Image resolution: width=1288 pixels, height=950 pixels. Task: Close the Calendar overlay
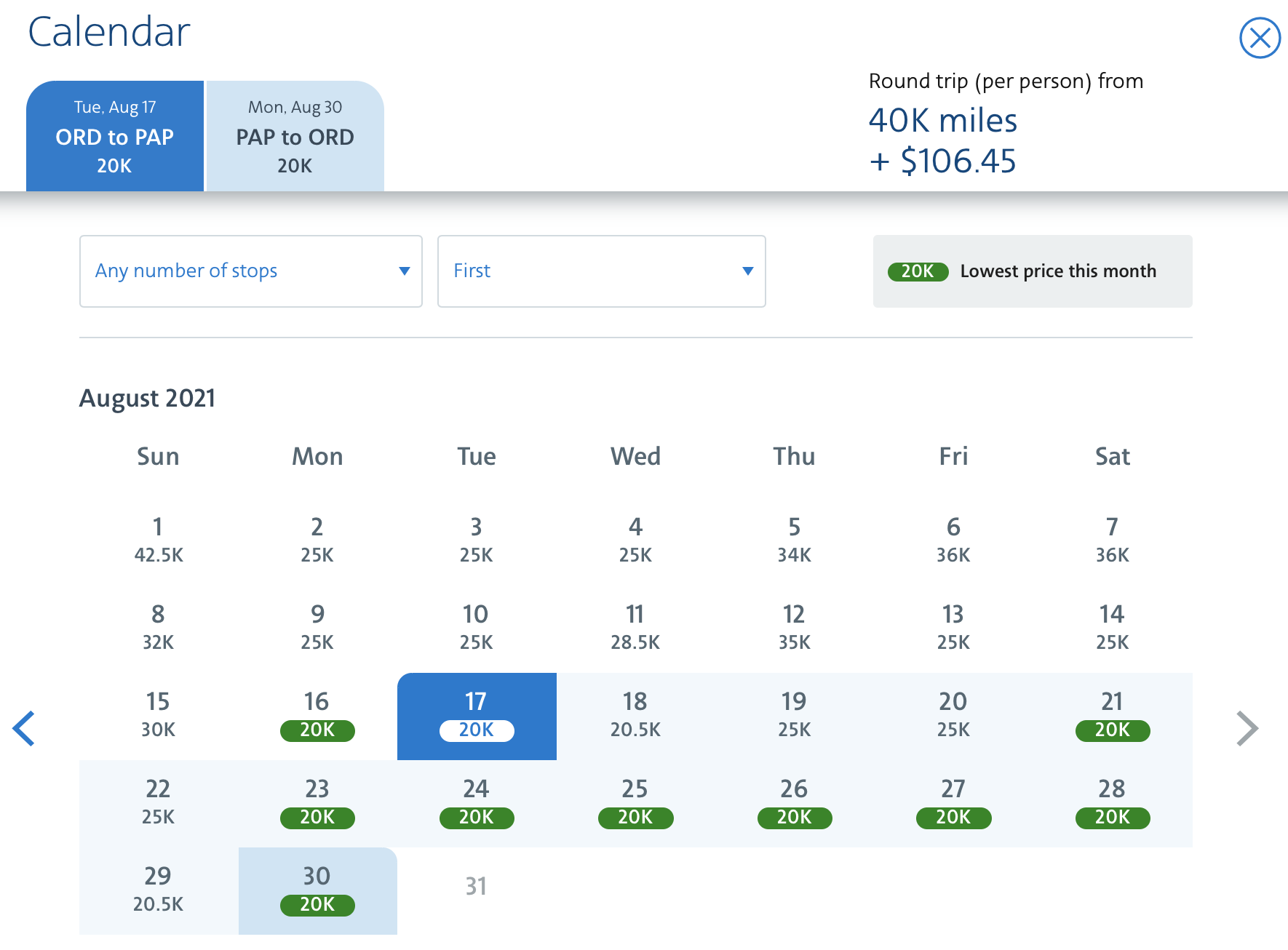(1258, 38)
